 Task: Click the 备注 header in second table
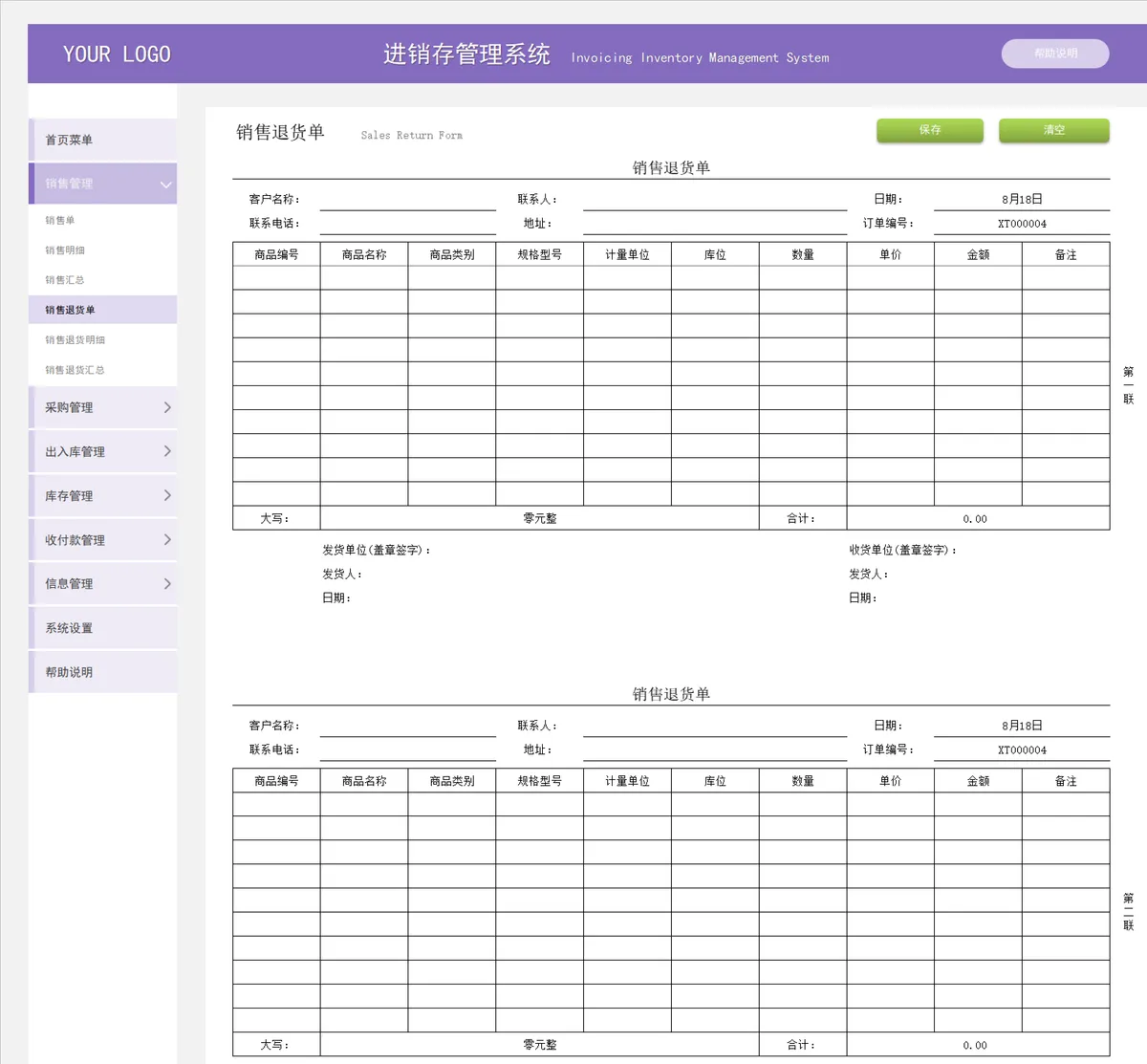pyautogui.click(x=1066, y=781)
